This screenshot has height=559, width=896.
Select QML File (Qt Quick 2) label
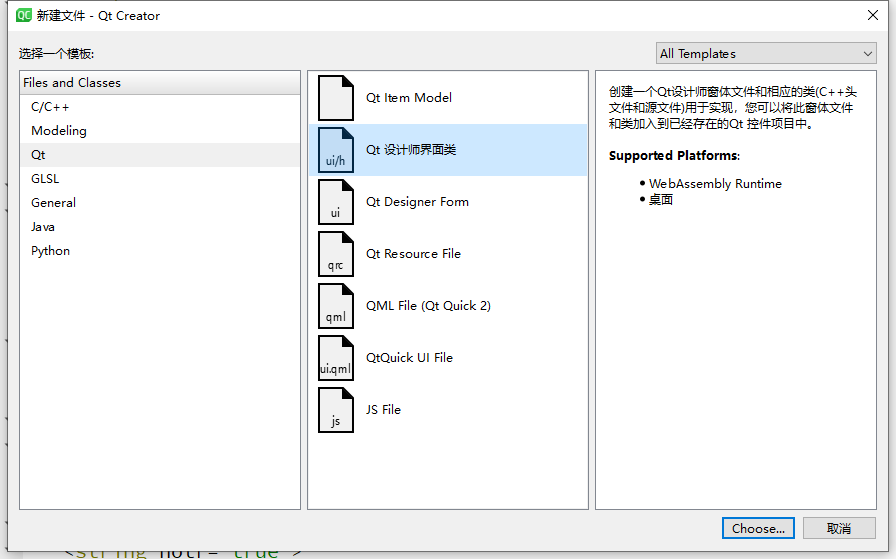click(x=428, y=306)
